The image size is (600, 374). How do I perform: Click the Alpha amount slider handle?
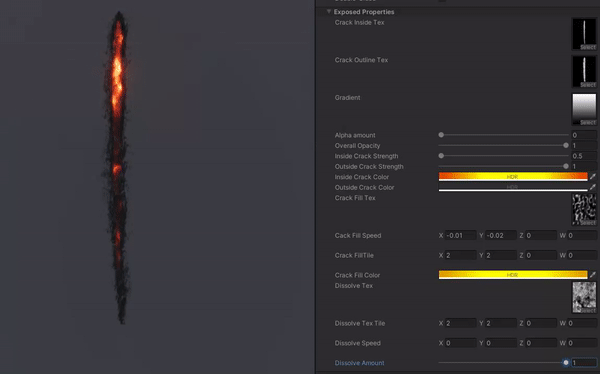tap(441, 135)
